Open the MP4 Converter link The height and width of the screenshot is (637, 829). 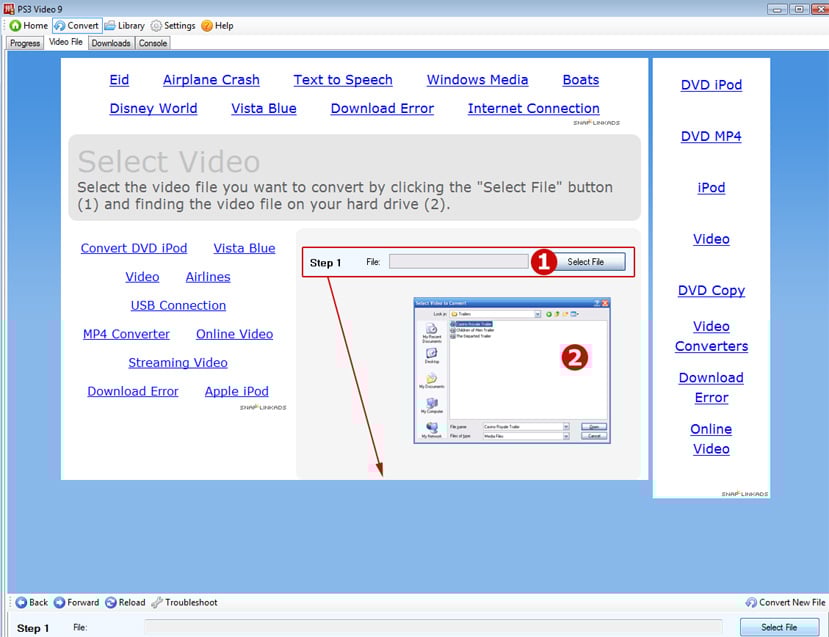point(126,334)
